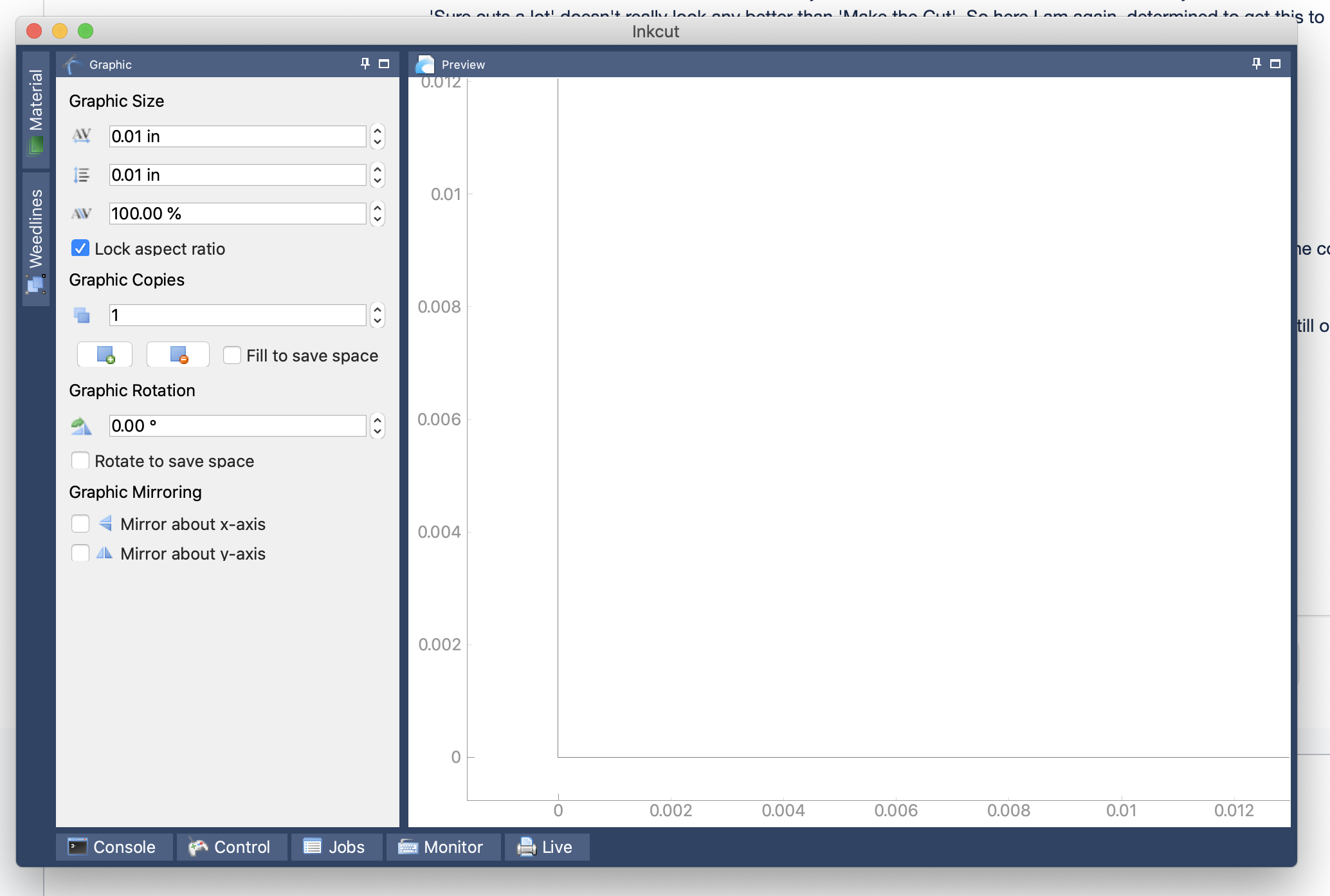
Task: Click the Preview panel title icon
Action: click(425, 64)
